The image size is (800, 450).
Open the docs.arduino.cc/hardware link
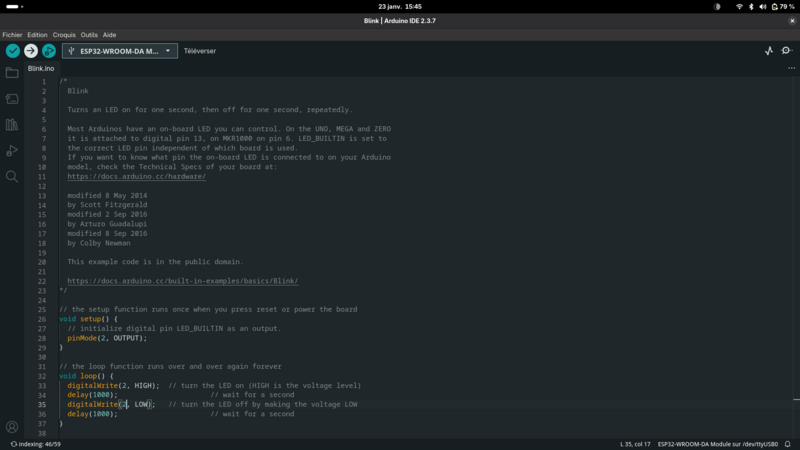[x=137, y=177]
